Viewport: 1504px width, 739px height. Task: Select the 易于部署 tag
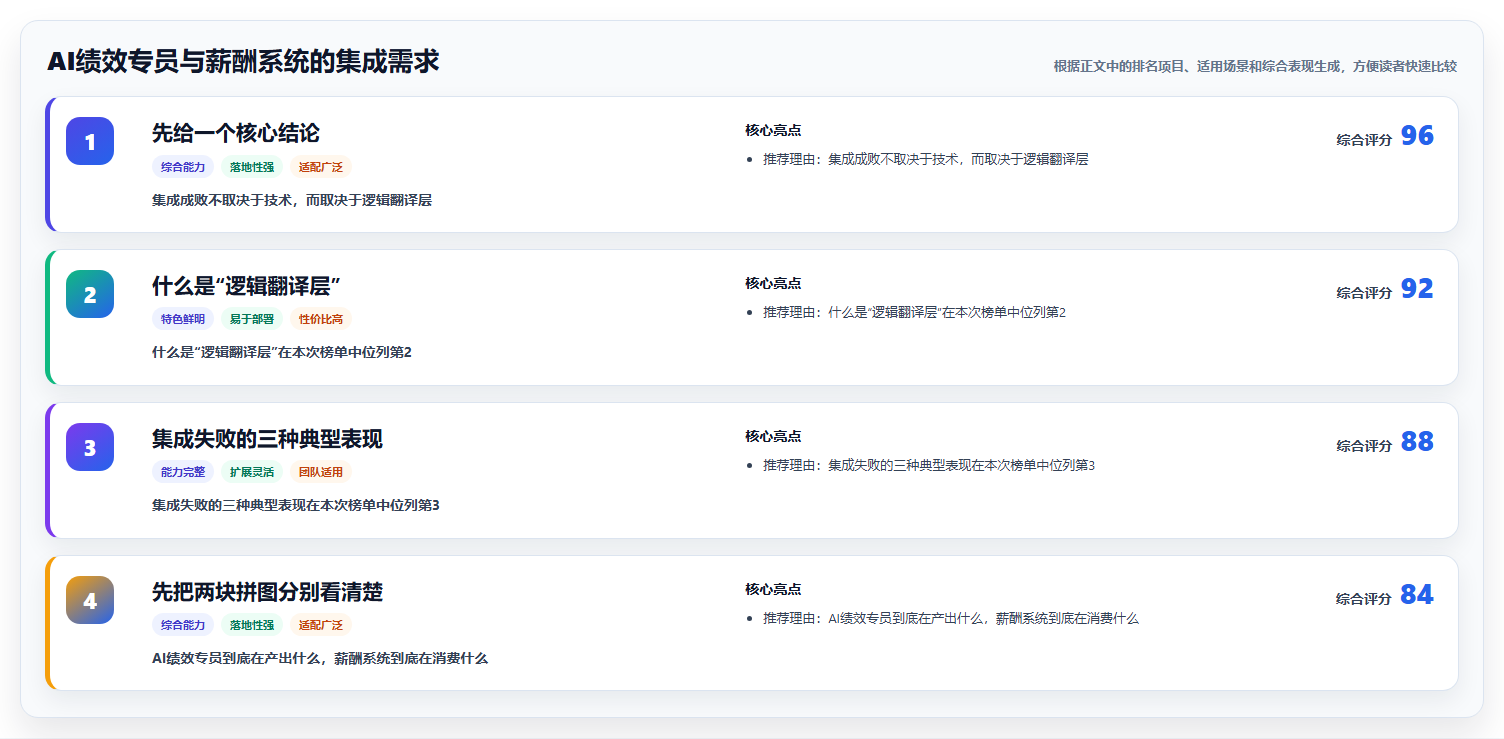pyautogui.click(x=252, y=320)
